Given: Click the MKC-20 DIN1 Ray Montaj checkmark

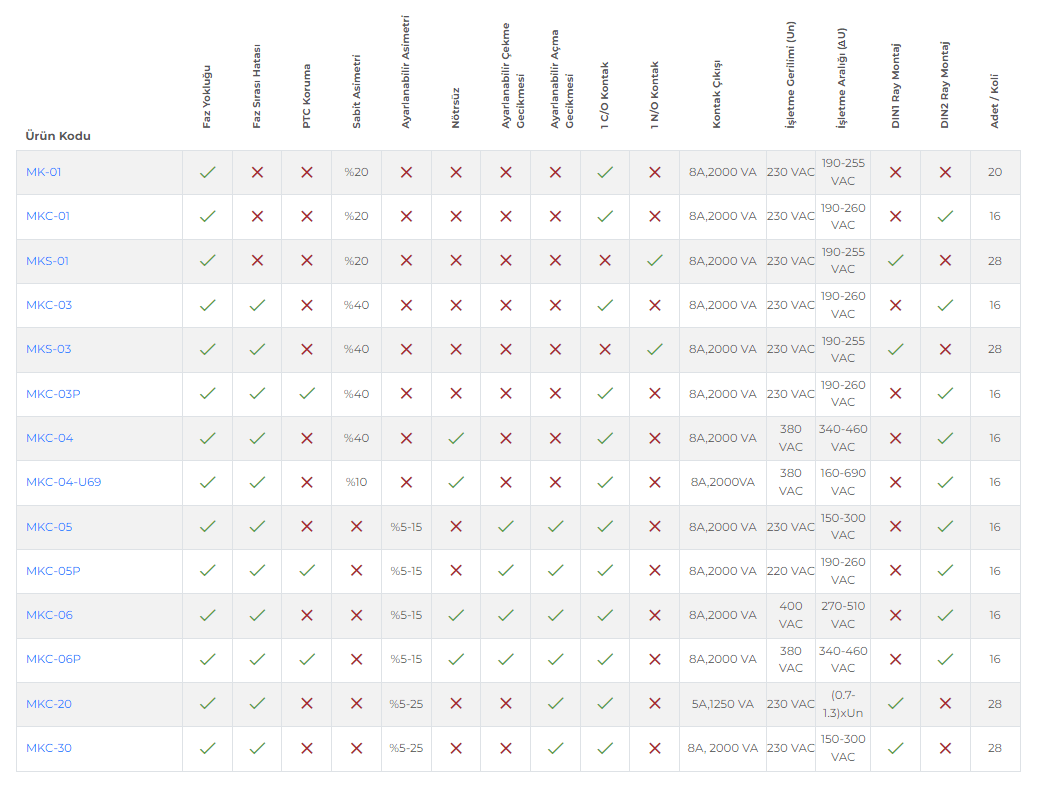Looking at the screenshot, I should click(895, 704).
